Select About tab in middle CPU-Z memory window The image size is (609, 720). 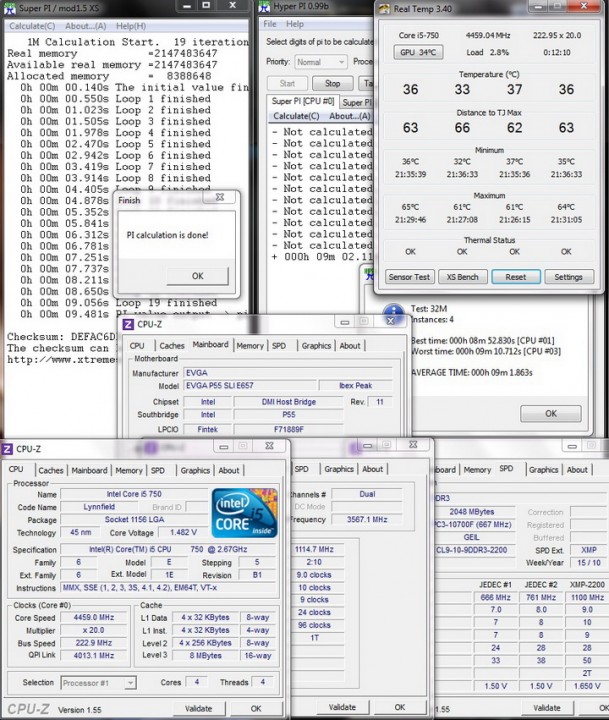point(372,469)
